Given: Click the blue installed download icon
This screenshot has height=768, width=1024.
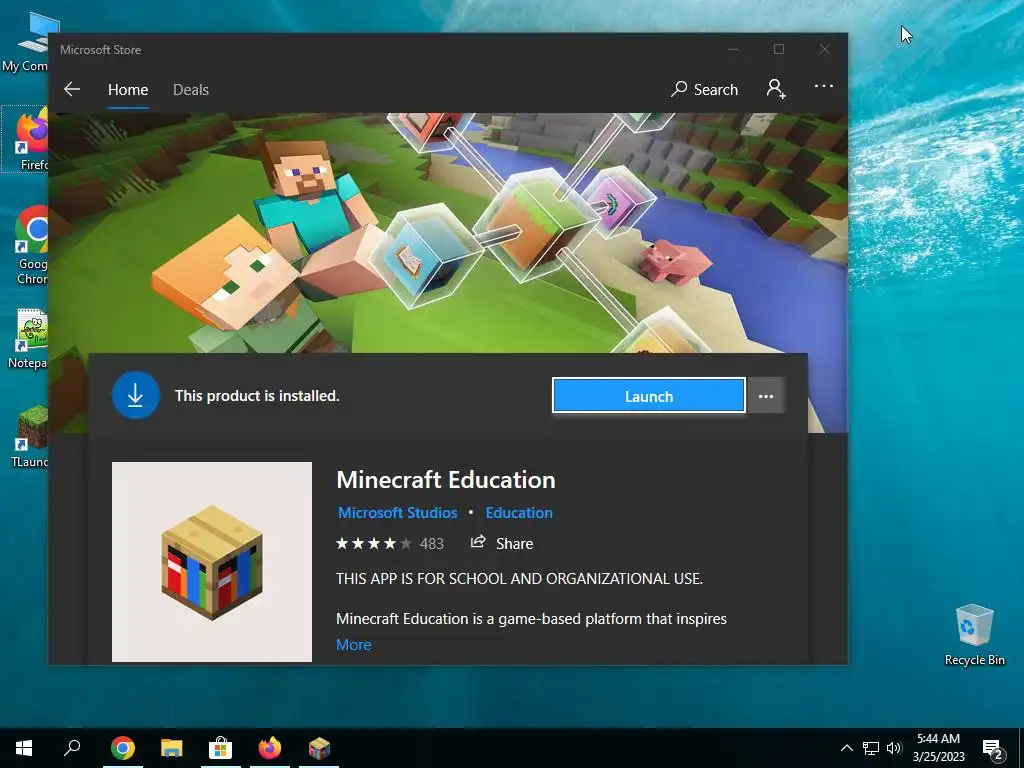Looking at the screenshot, I should coord(136,395).
